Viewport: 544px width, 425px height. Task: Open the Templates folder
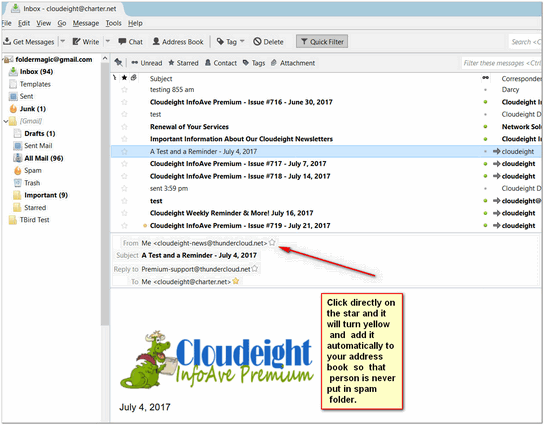point(35,84)
